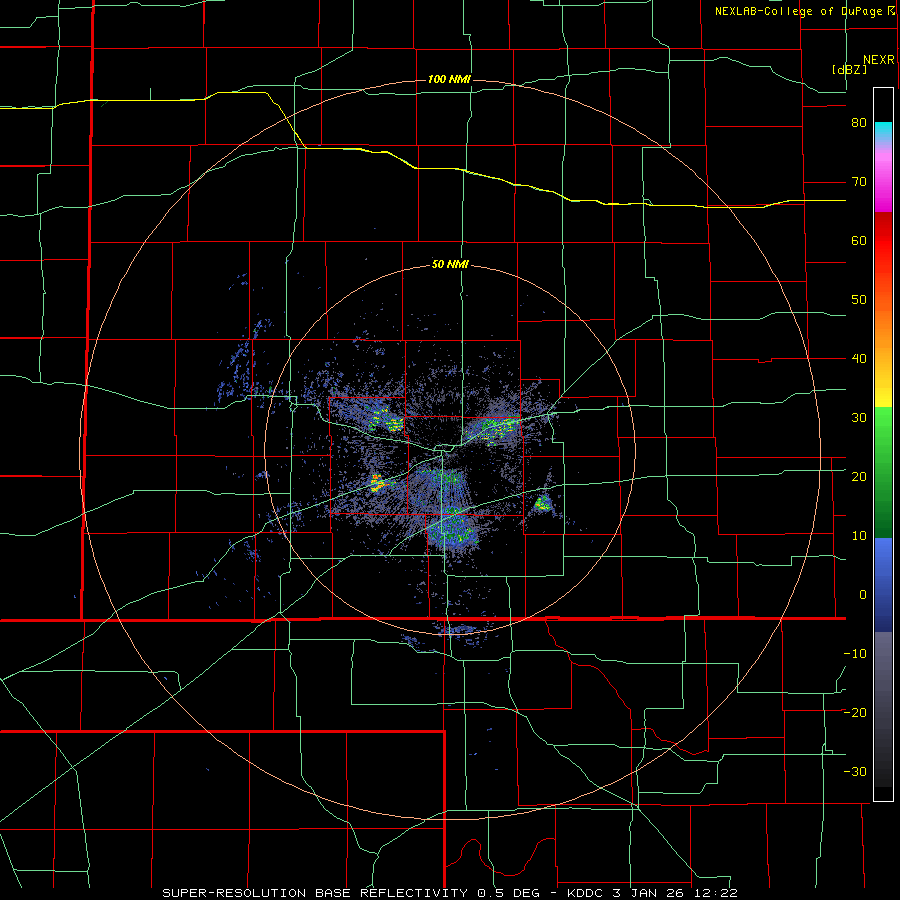
Task: Click the -10 dBZ scale value
Action: click(855, 653)
